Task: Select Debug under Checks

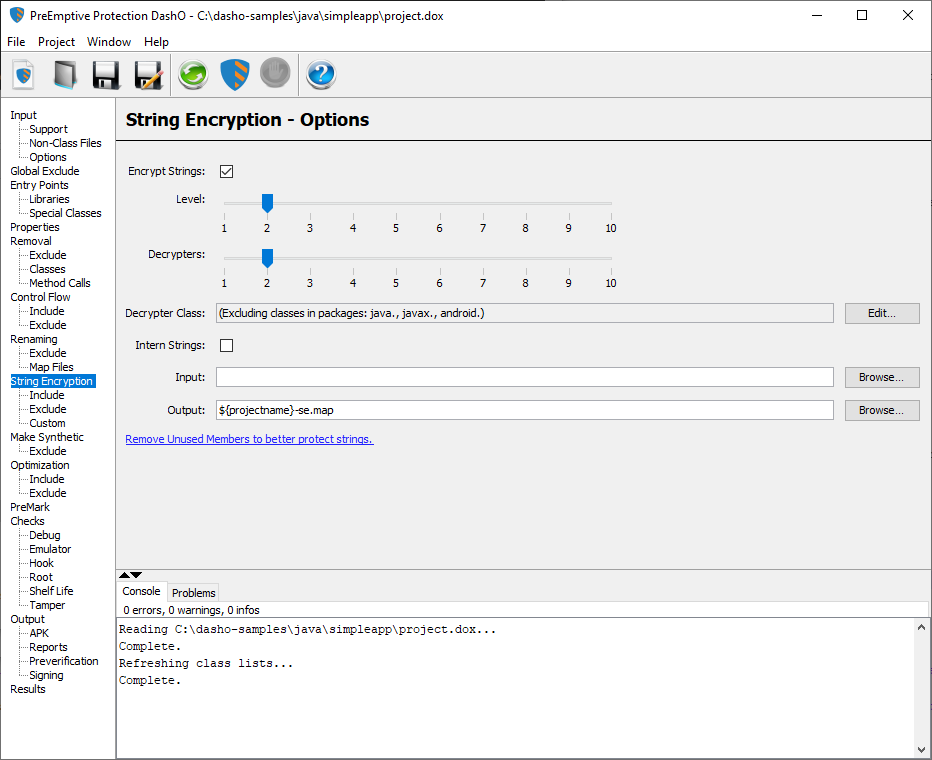Action: tap(45, 535)
